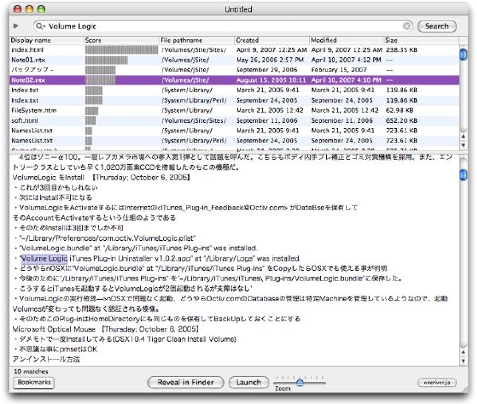The width and height of the screenshot is (477, 404).
Task: Open the Bookmarks button
Action: coord(34,382)
